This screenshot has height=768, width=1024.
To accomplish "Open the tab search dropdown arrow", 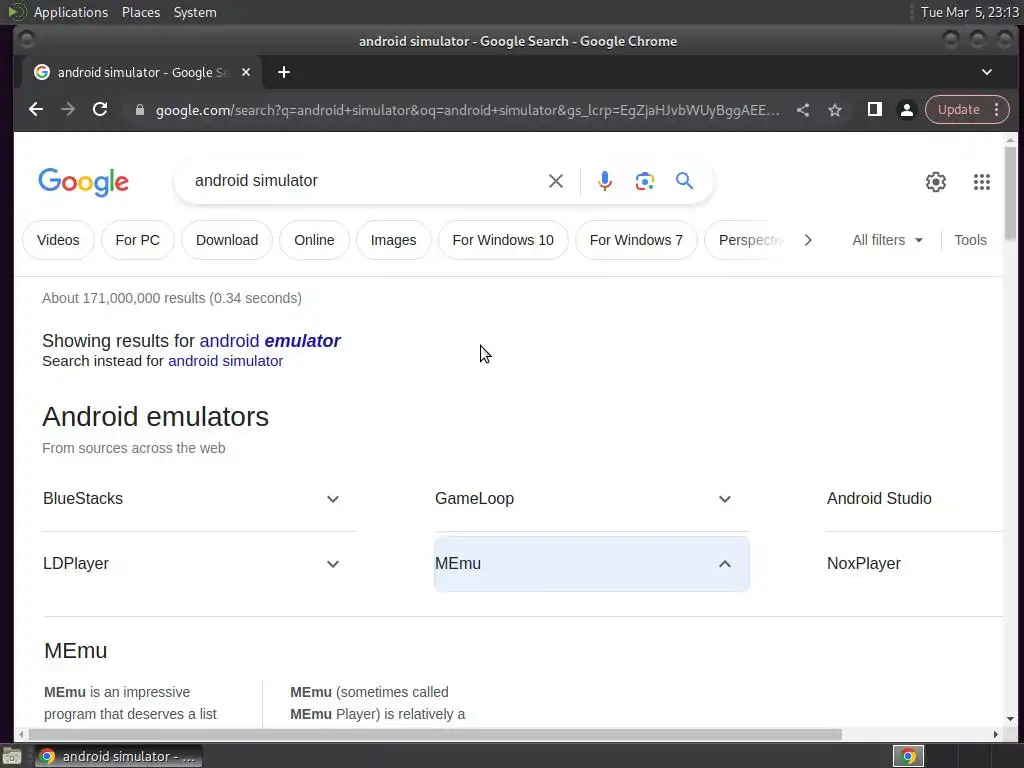I will [x=987, y=72].
